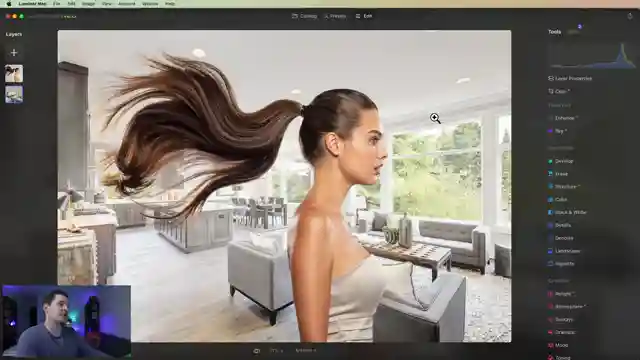
Task: Open the Layer Properties tool
Action: click(x=570, y=78)
